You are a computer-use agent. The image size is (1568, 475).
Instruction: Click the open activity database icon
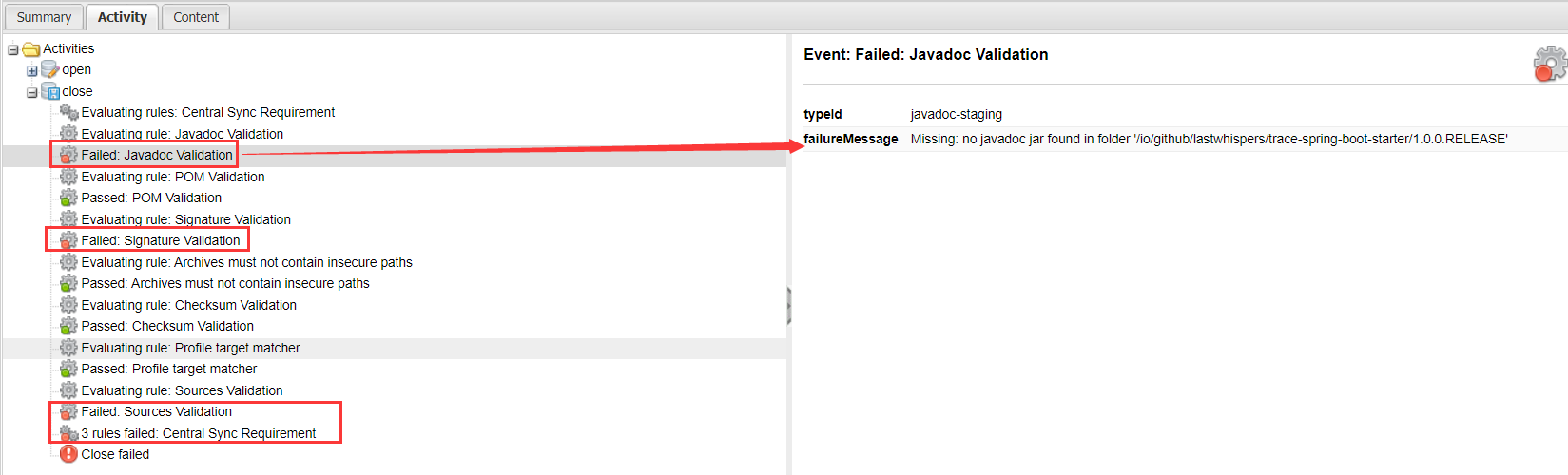[x=50, y=69]
